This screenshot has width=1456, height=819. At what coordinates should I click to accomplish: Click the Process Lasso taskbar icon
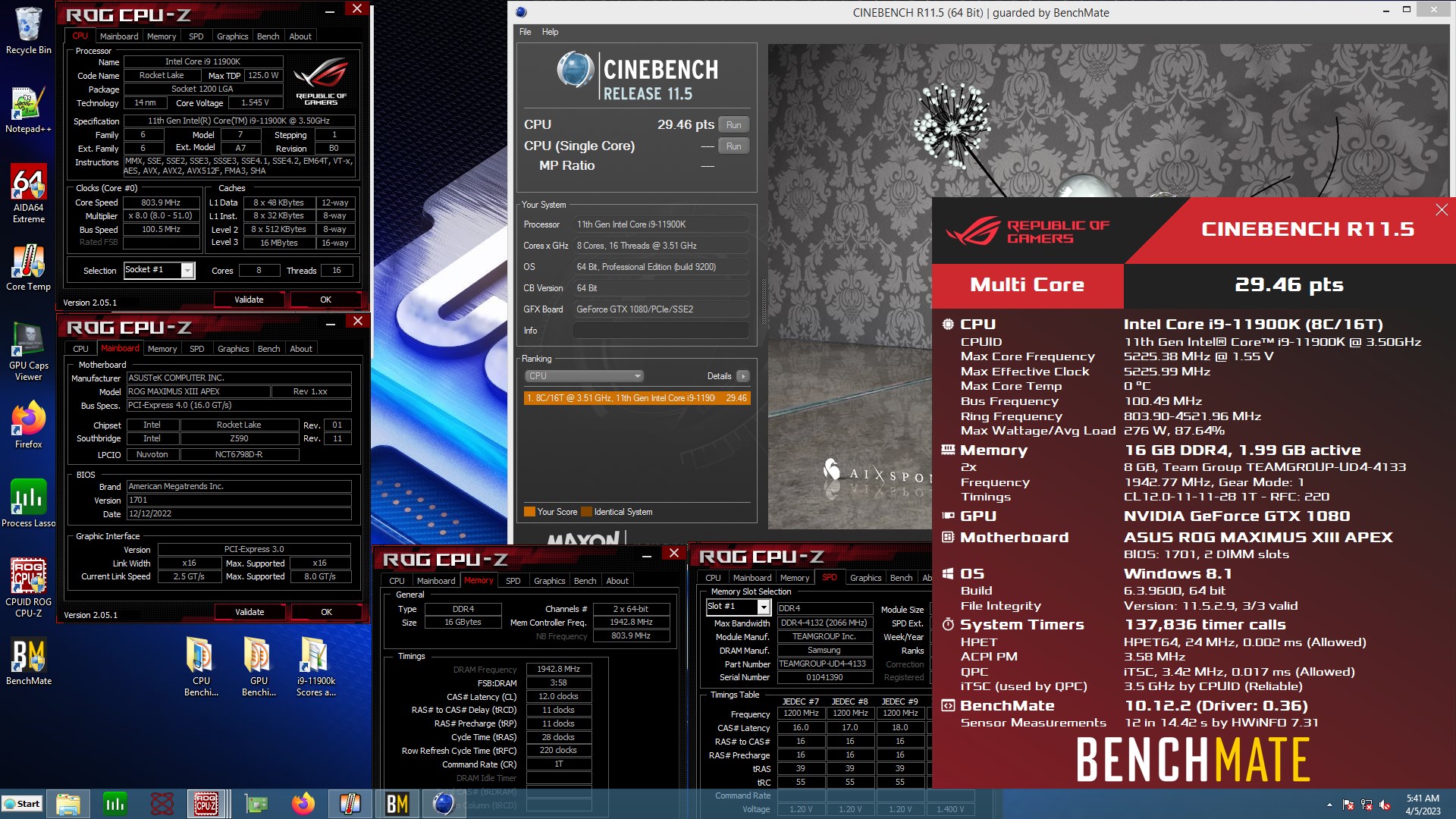115,804
